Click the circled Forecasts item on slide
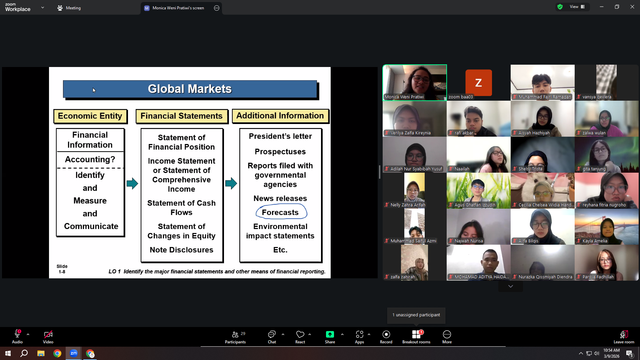The image size is (640, 360). (x=280, y=212)
